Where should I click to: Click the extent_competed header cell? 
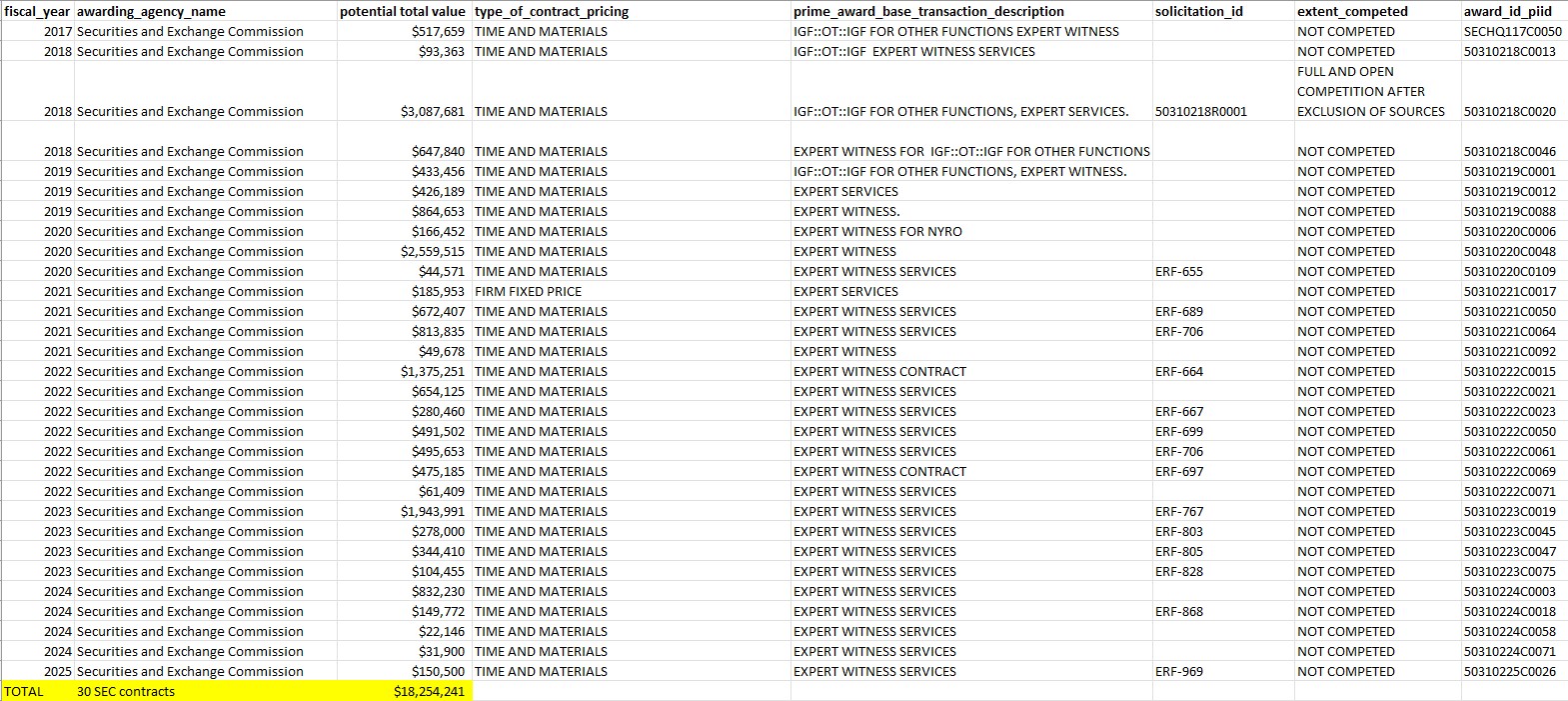pyautogui.click(x=1377, y=11)
